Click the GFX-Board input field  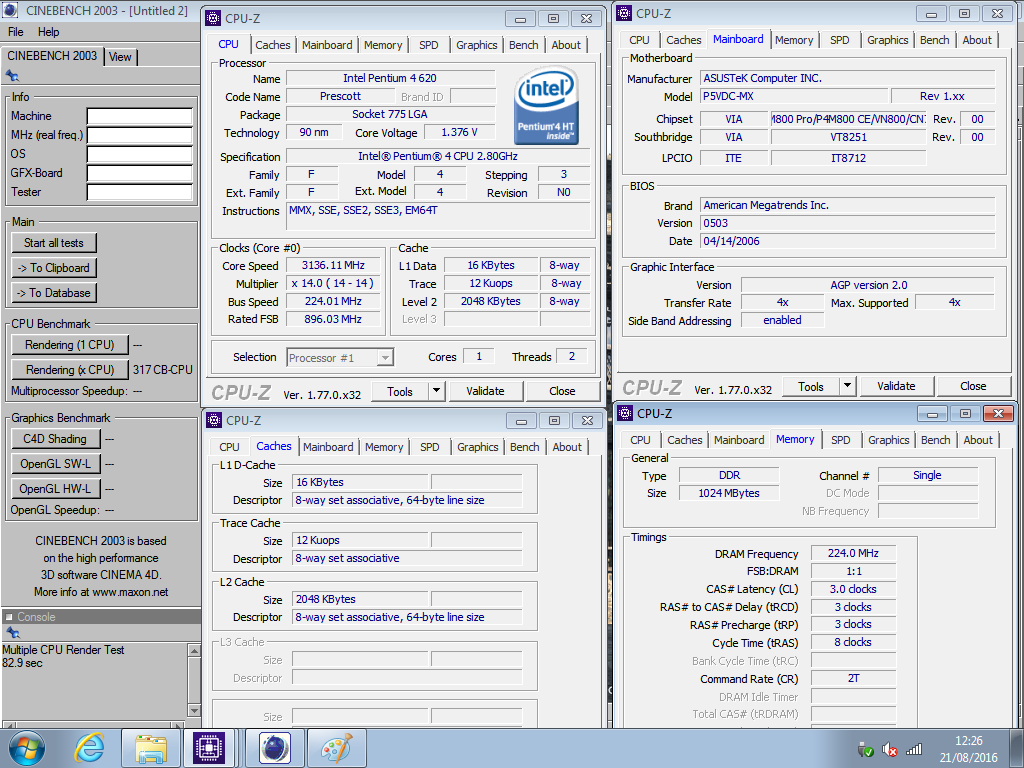click(140, 173)
